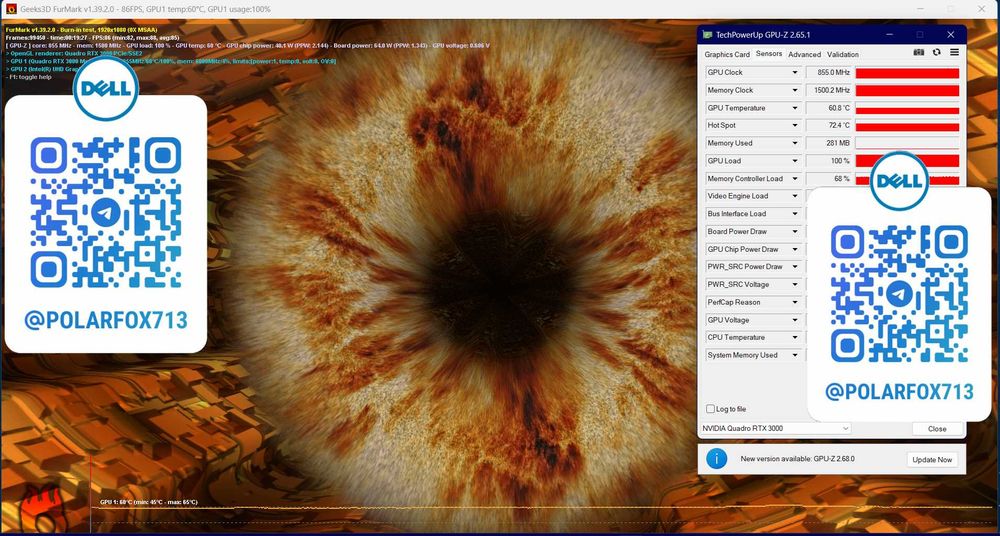Open the GPU Clock sensor dropdown
This screenshot has height=536, width=1000.
[795, 73]
